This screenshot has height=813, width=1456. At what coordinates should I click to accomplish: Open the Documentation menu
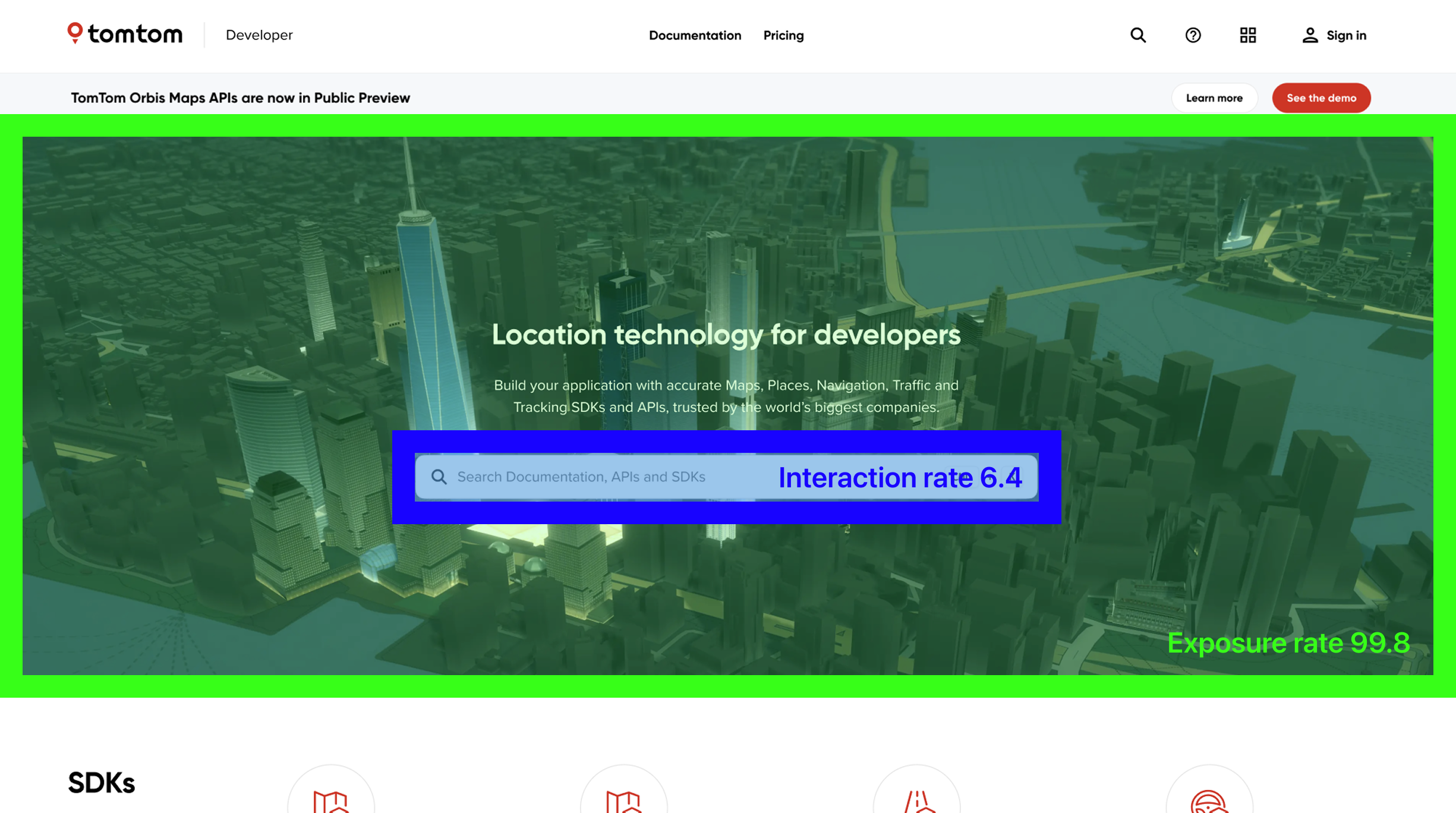(x=695, y=36)
